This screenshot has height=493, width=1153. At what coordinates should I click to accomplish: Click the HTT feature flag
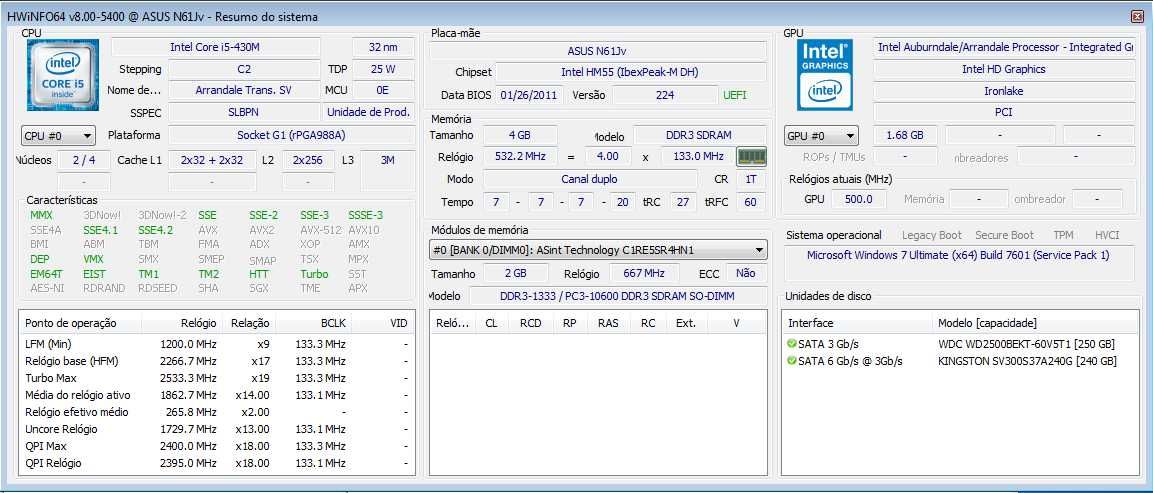[259, 274]
